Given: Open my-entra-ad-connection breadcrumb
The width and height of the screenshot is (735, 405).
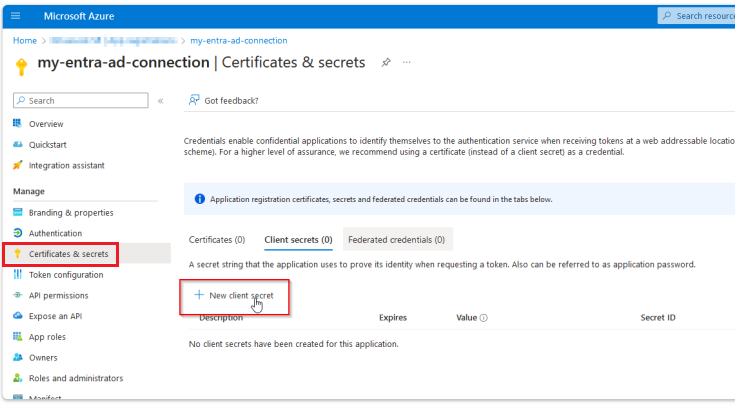Looking at the screenshot, I should pos(239,41).
